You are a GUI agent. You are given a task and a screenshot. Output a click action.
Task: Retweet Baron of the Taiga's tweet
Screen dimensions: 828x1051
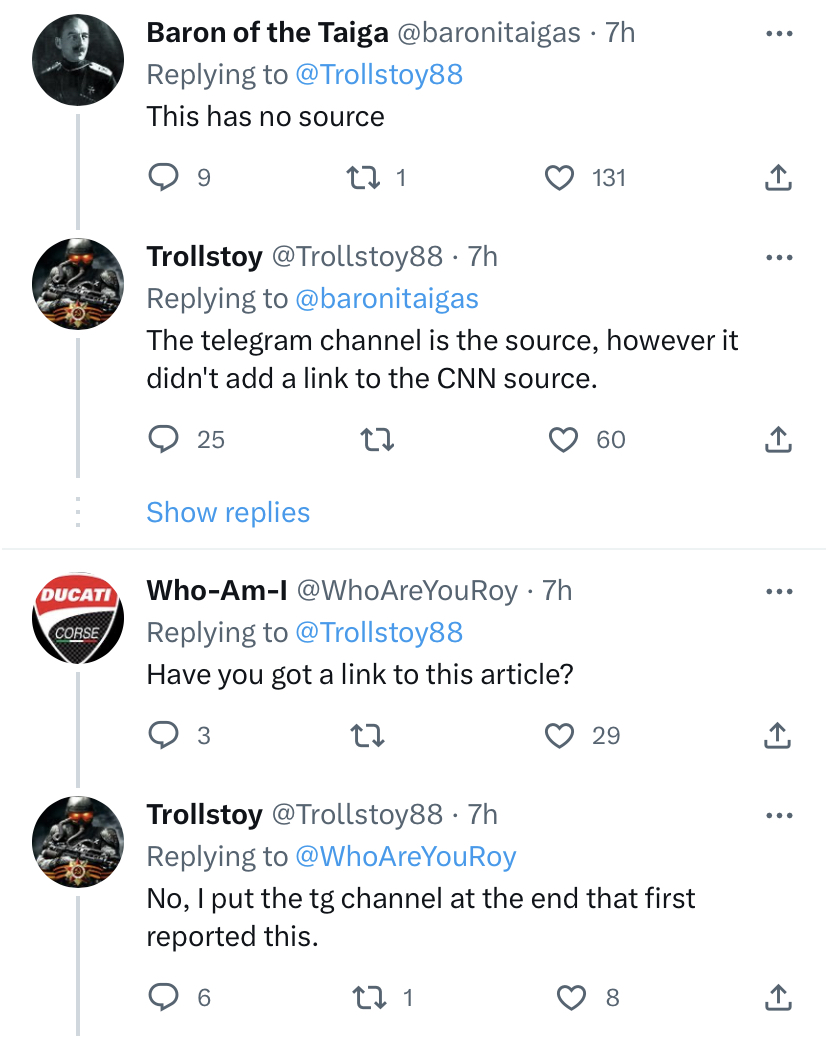coord(361,178)
